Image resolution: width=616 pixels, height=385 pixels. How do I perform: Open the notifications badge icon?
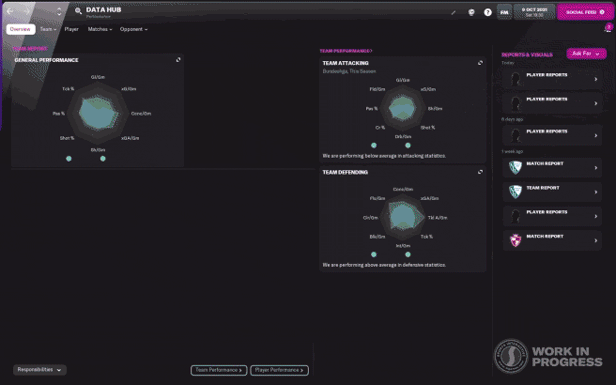pyautogui.click(x=608, y=28)
